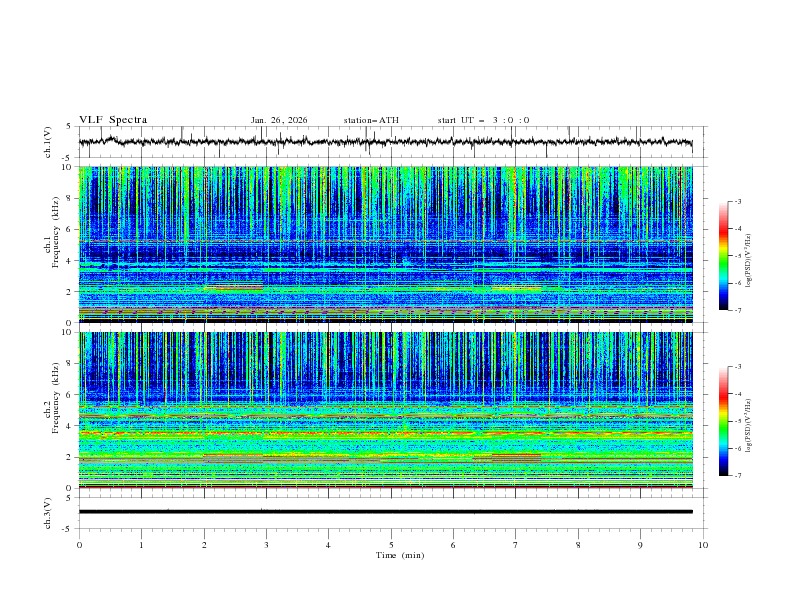Click the "ch.3(V)" axis label
This screenshot has height=612, width=792.
pos(48,513)
